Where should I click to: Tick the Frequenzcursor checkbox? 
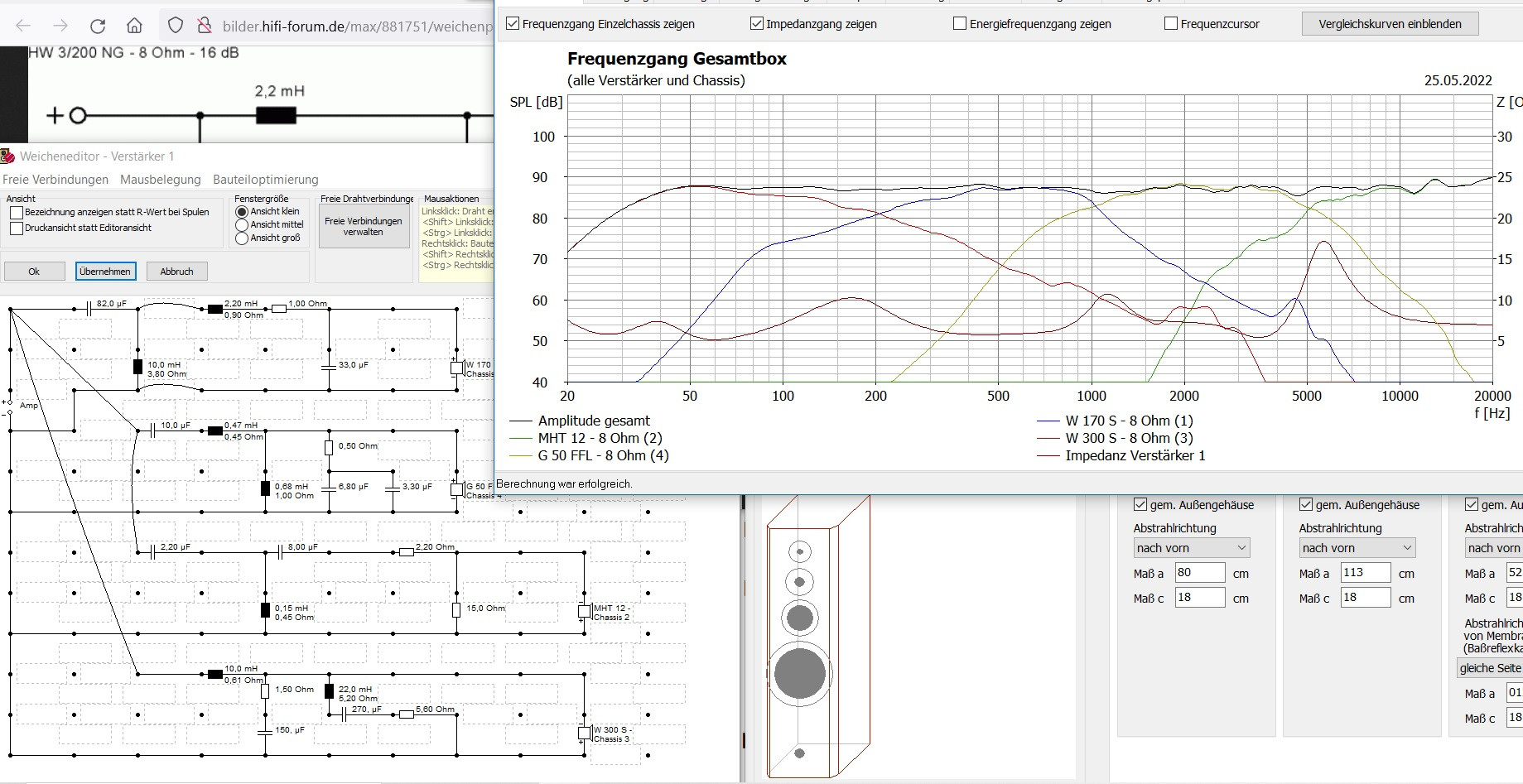[1171, 24]
